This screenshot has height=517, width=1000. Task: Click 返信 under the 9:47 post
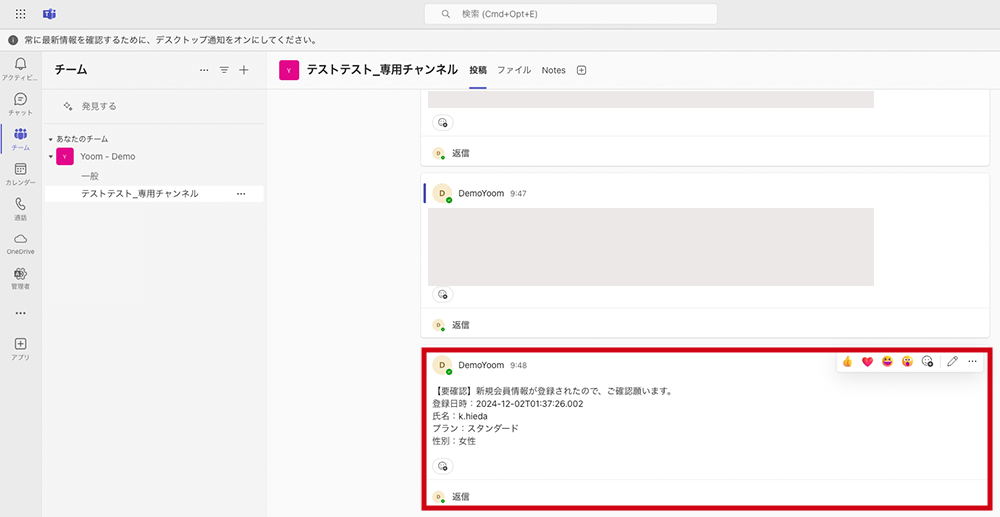(460, 324)
